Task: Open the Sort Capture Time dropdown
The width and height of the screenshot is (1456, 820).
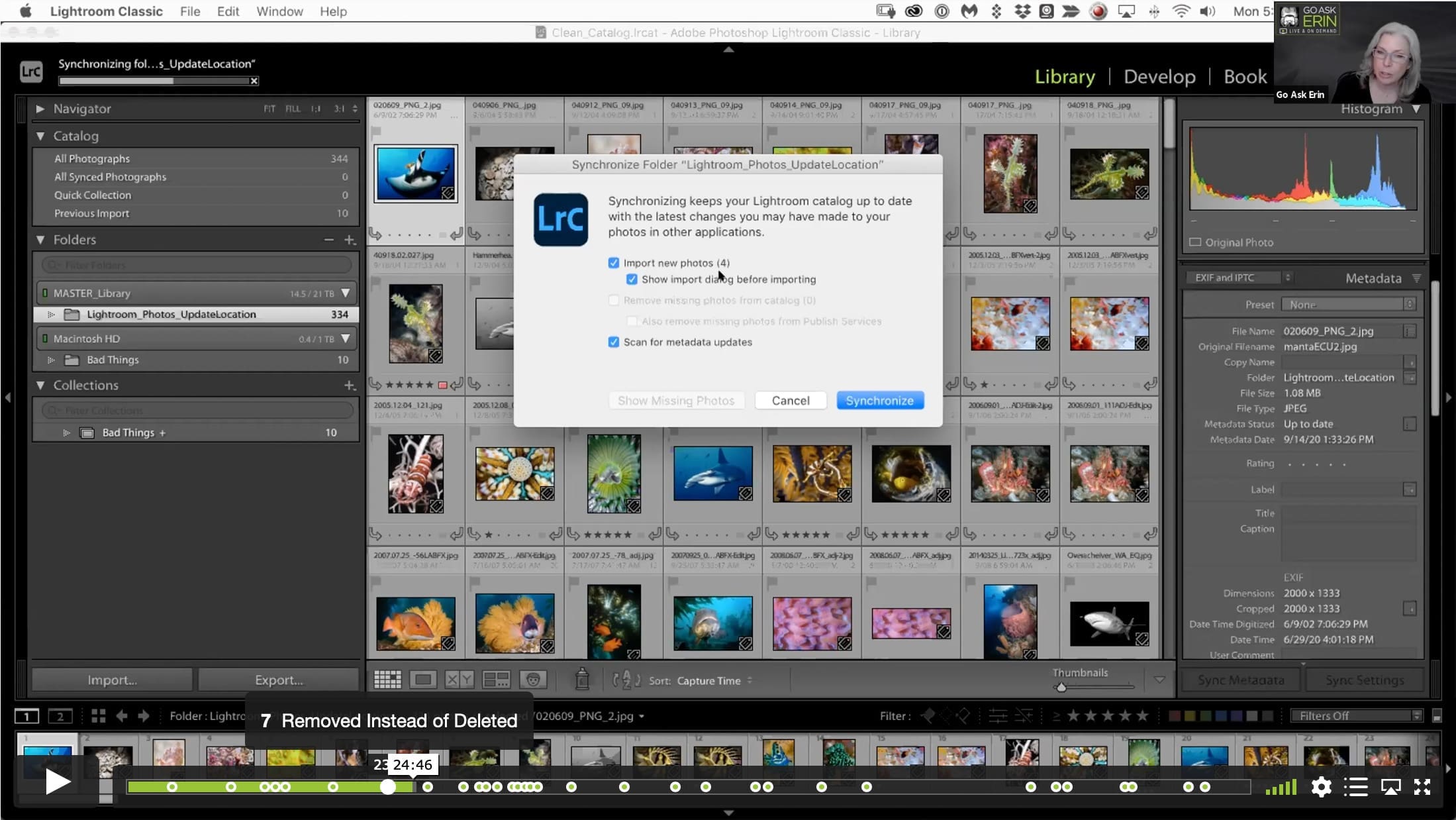Action: [x=714, y=681]
